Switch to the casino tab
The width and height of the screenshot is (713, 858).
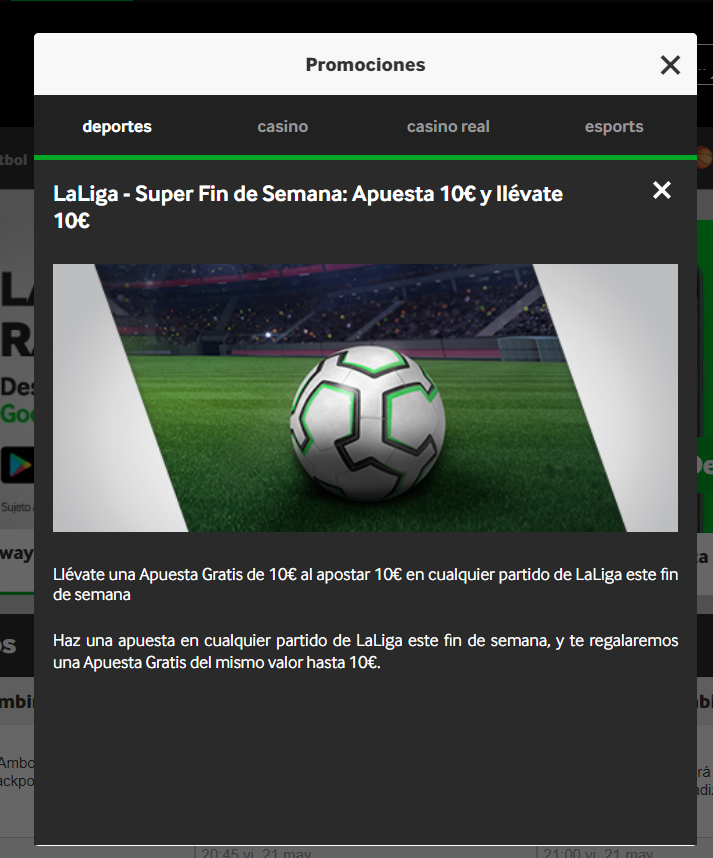[x=282, y=126]
